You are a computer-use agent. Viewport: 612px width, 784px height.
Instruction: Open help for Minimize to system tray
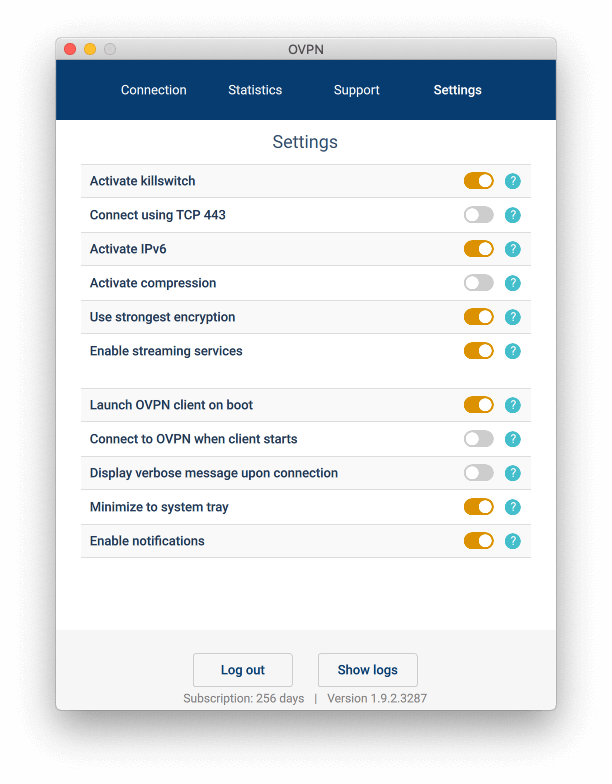click(x=512, y=507)
